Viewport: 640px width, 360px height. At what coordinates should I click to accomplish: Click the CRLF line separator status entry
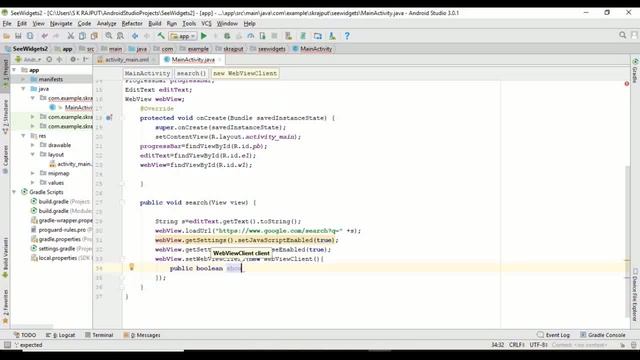(x=516, y=345)
